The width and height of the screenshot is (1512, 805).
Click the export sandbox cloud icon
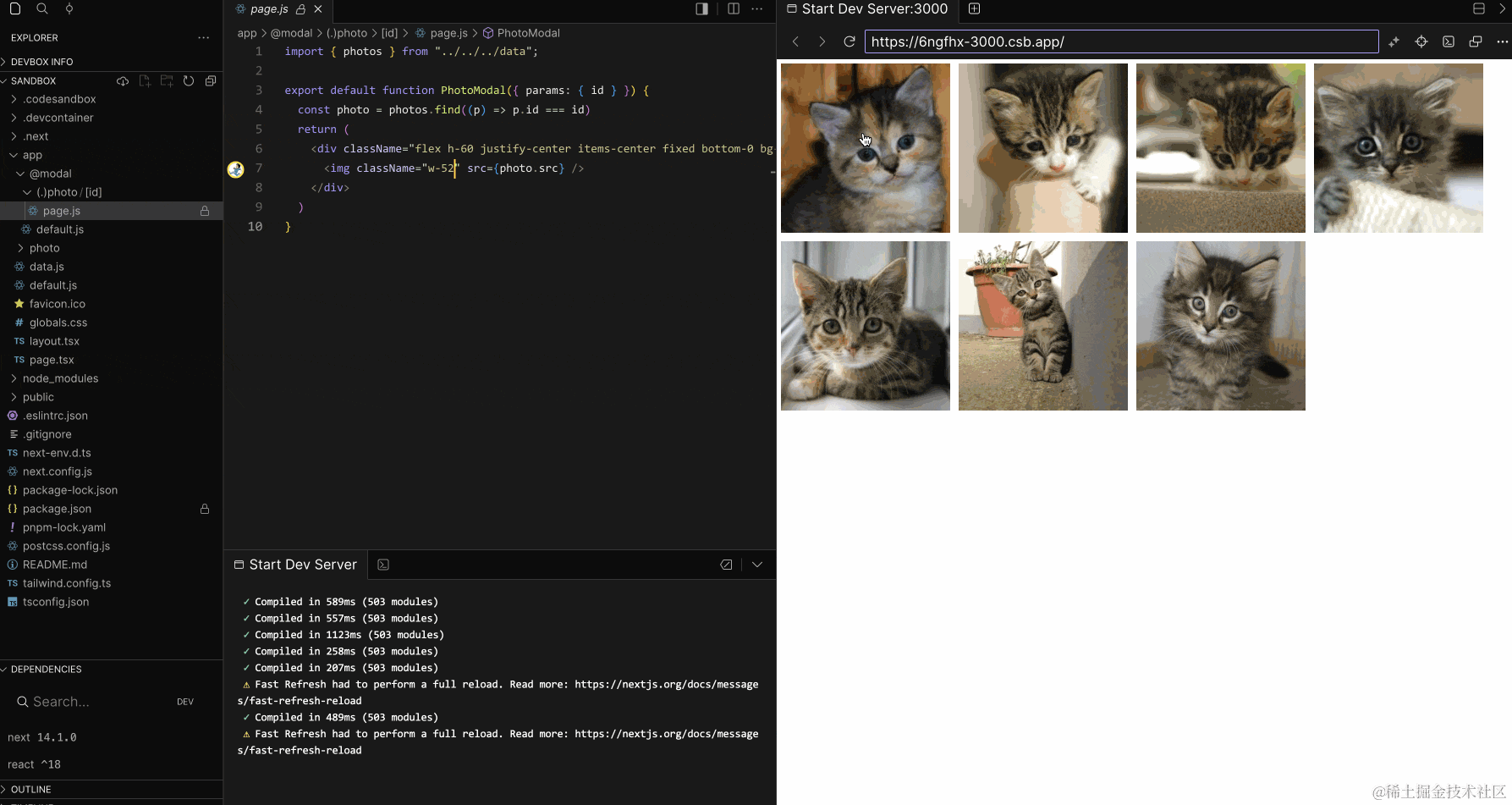click(123, 80)
